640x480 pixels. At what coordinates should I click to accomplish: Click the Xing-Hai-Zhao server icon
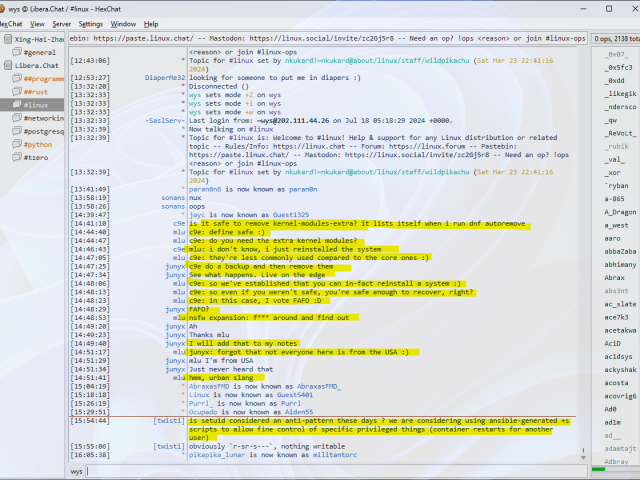coord(8,39)
